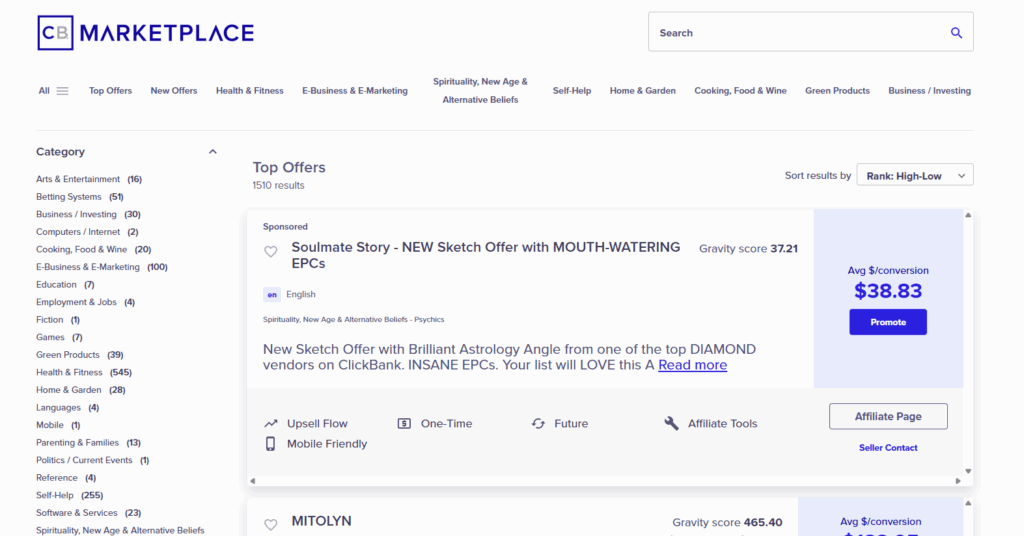1024x536 pixels.
Task: Open the All categories hamburger menu icon
Action: (x=62, y=91)
